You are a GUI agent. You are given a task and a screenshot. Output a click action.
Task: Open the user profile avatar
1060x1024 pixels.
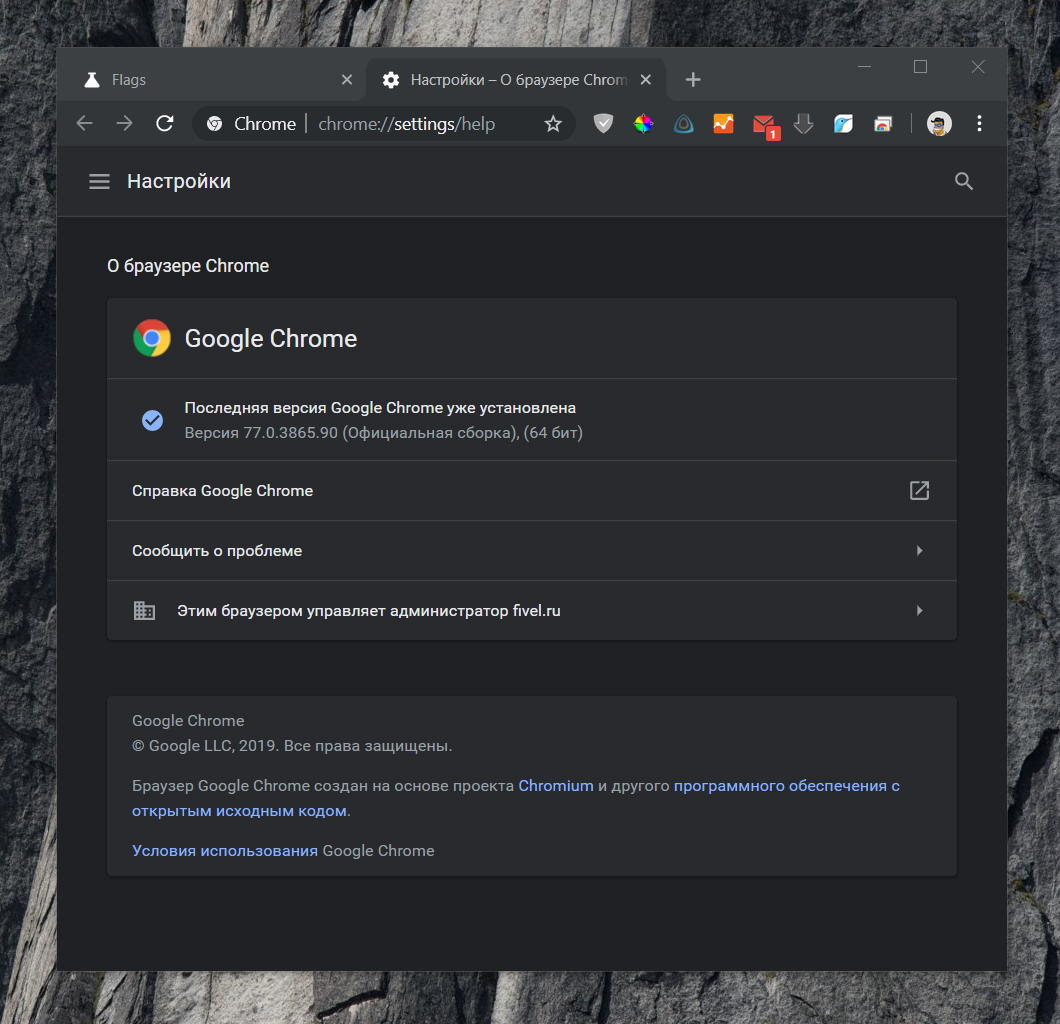pos(939,124)
